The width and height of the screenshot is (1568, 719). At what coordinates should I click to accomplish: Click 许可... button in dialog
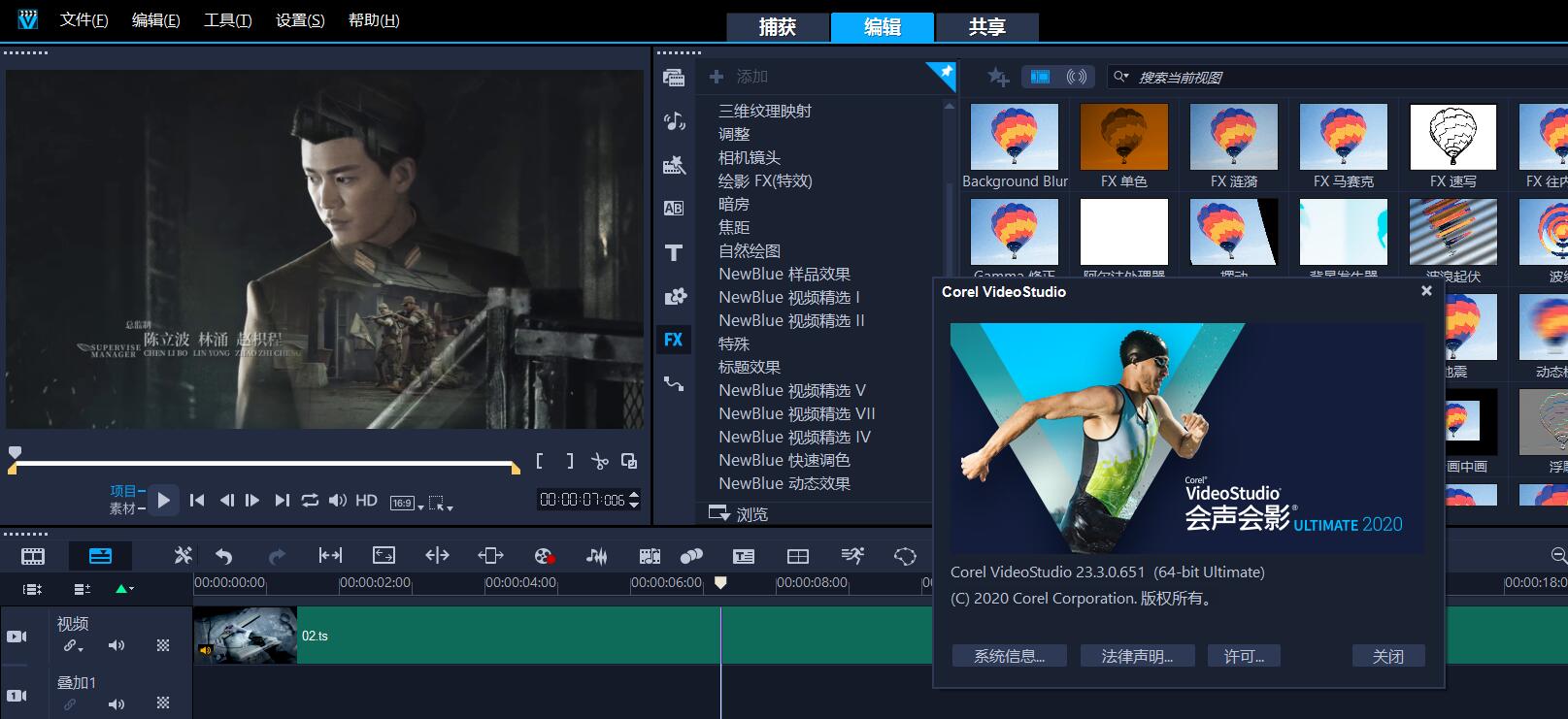[x=1244, y=657]
